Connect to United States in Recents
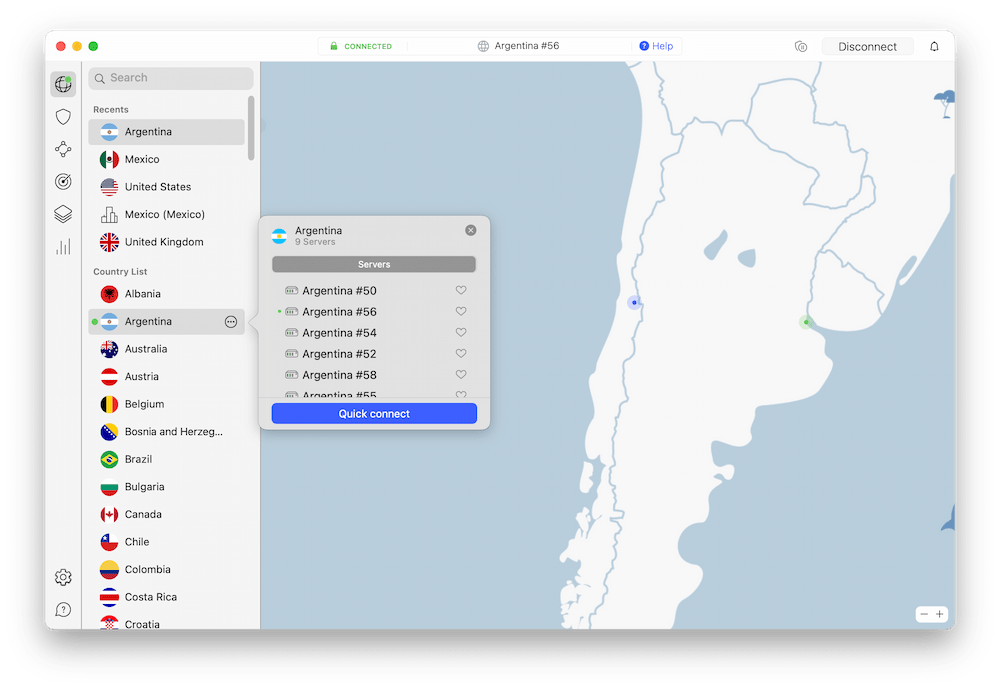Viewport: 1000px width, 689px height. coord(166,187)
